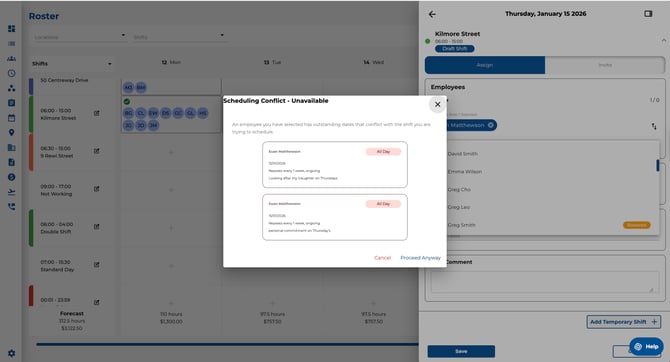Image resolution: width=670 pixels, height=362 pixels.
Task: Click the Draft Shift badge
Action: (455, 49)
